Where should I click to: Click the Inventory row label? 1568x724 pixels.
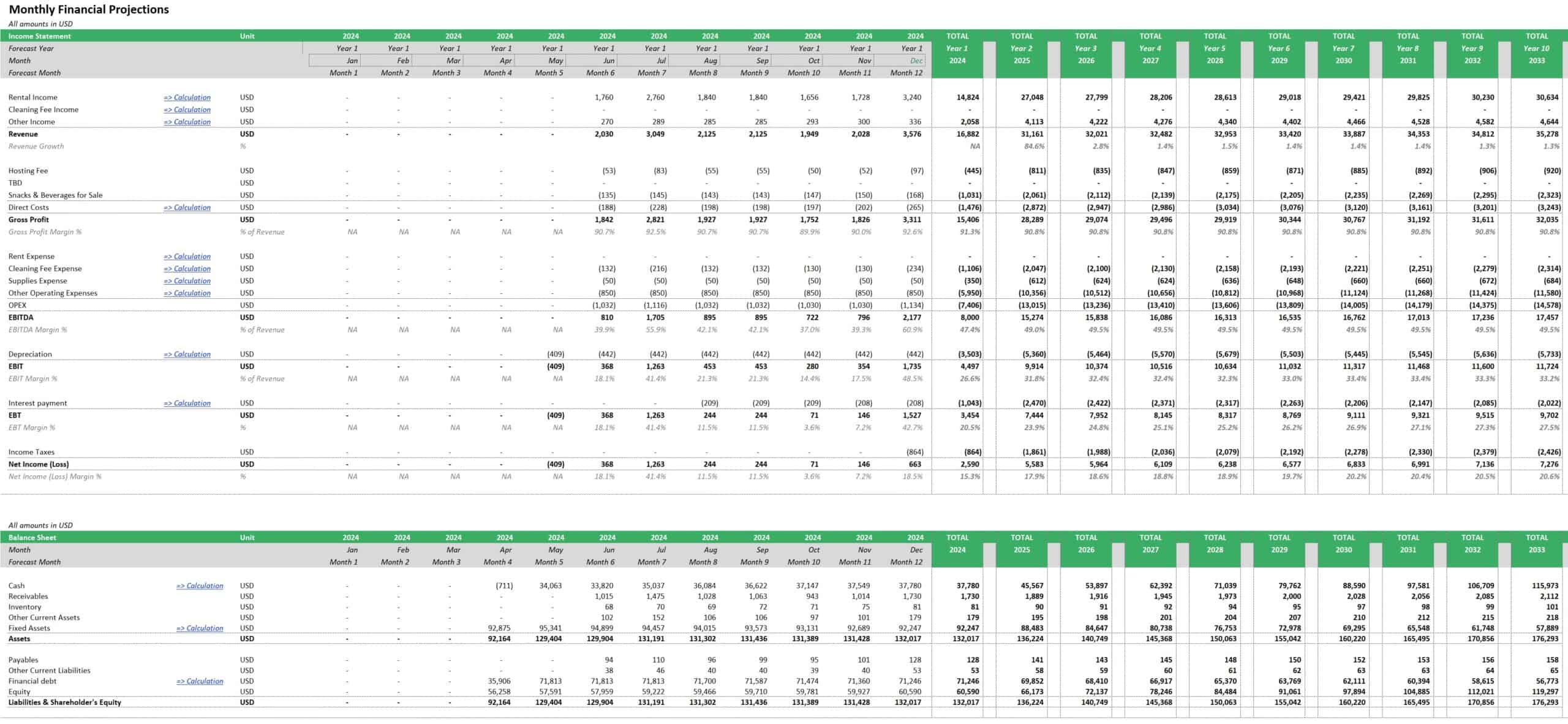tap(25, 607)
